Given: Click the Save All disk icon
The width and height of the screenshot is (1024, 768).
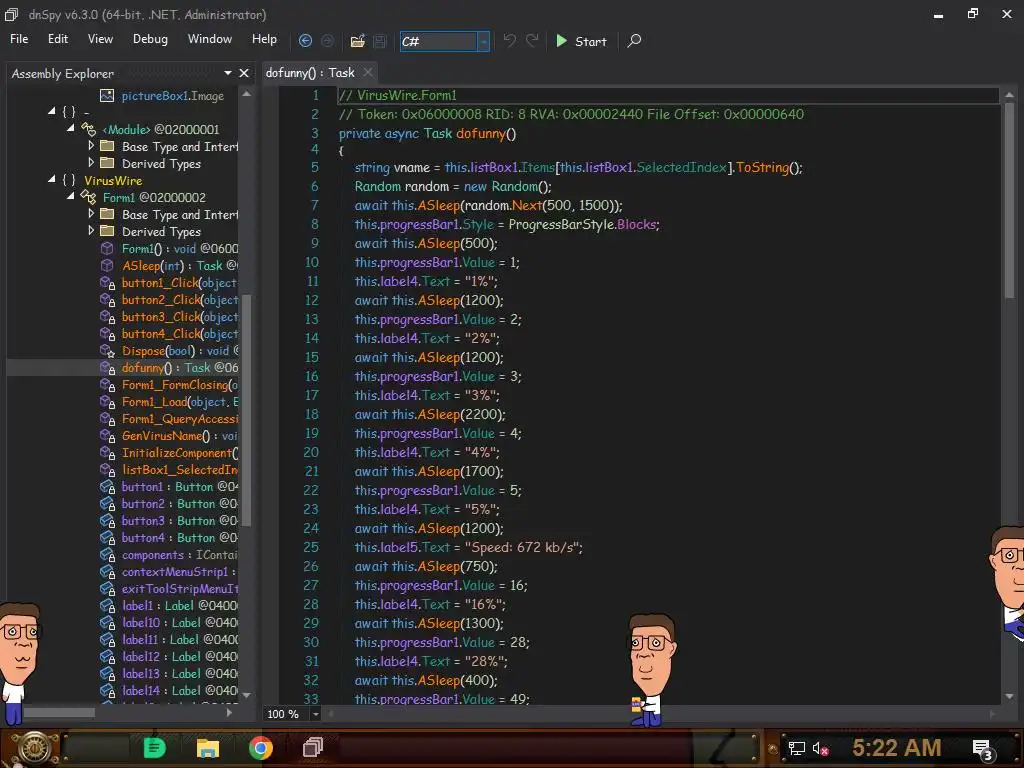Looking at the screenshot, I should [x=379, y=41].
